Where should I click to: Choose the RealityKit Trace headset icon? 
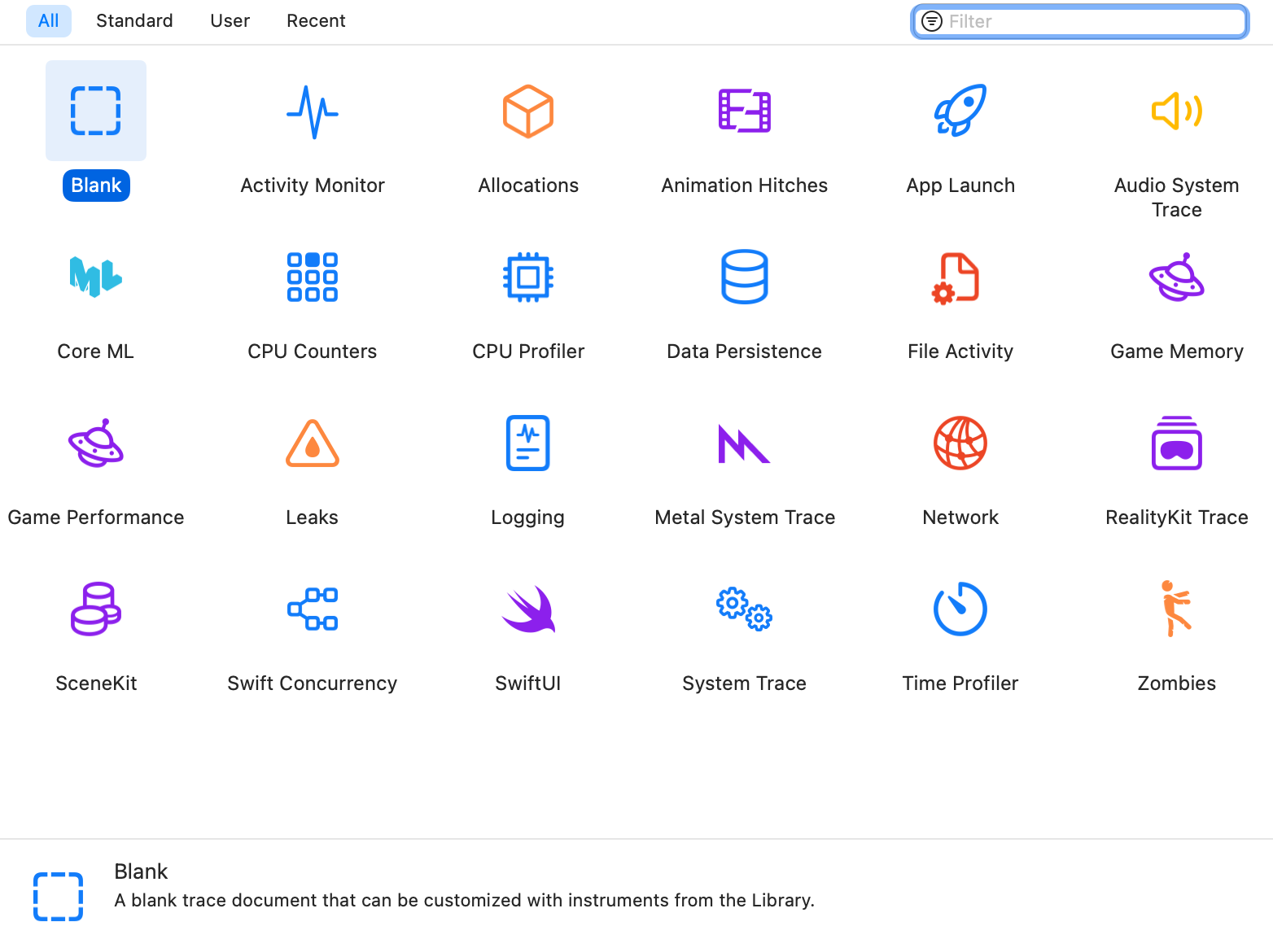(1177, 443)
